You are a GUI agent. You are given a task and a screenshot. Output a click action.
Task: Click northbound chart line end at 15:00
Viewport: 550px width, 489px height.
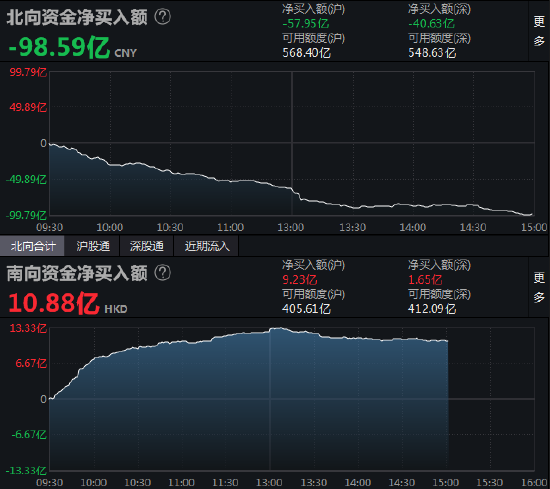532,214
